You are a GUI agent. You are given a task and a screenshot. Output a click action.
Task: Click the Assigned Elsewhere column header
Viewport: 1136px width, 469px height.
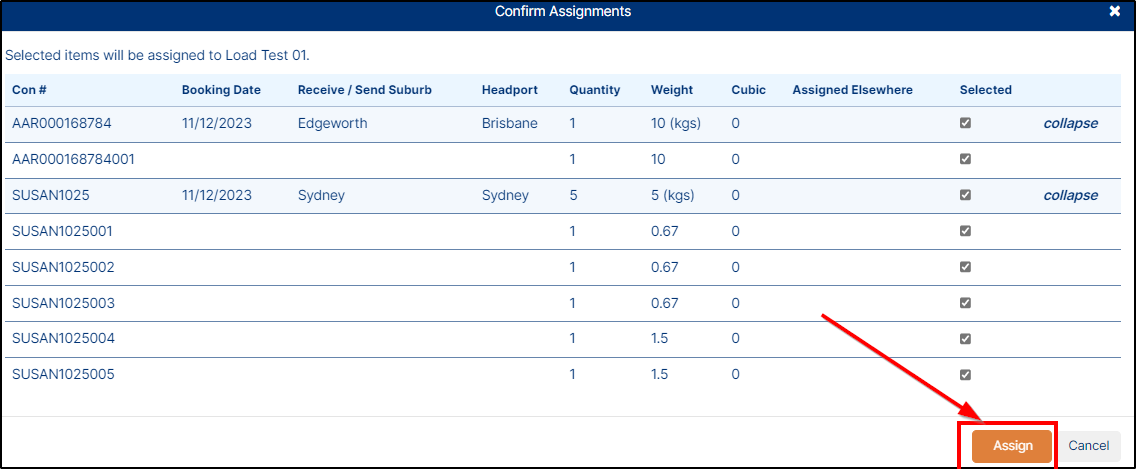pyautogui.click(x=852, y=90)
